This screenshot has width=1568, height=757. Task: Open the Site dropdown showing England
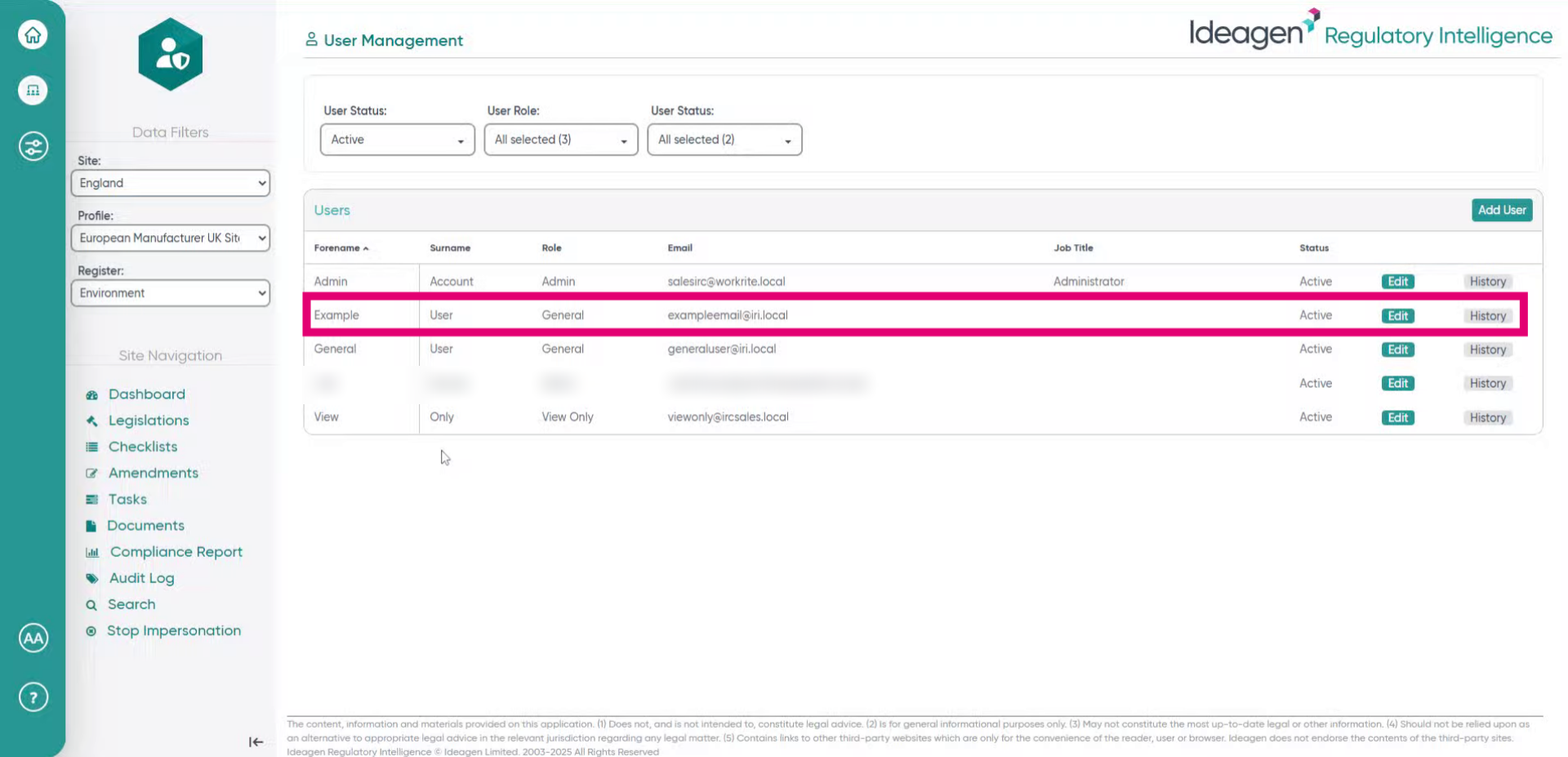[171, 183]
